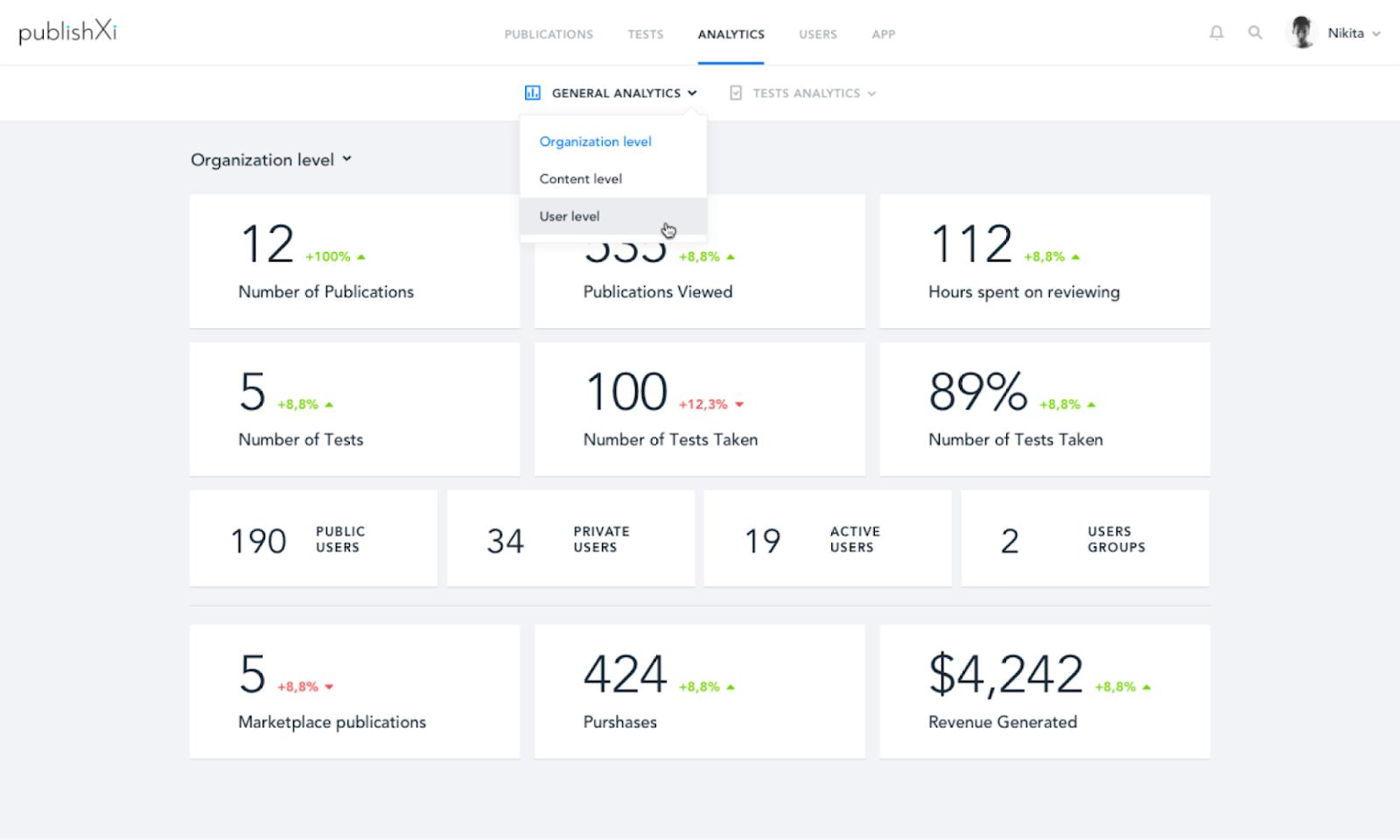1400x840 pixels.
Task: Click the bar chart icon beside General Analytics
Action: click(532, 93)
